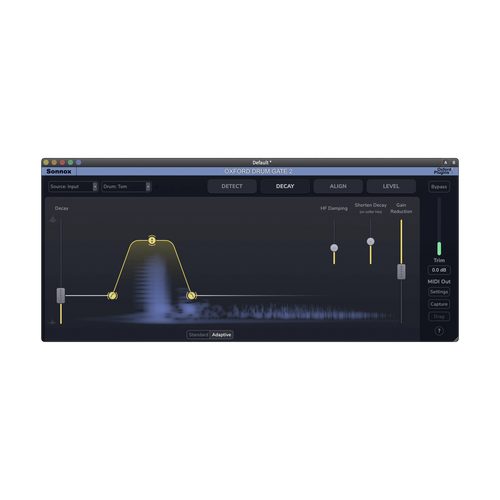Select preset slot A

(445, 162)
